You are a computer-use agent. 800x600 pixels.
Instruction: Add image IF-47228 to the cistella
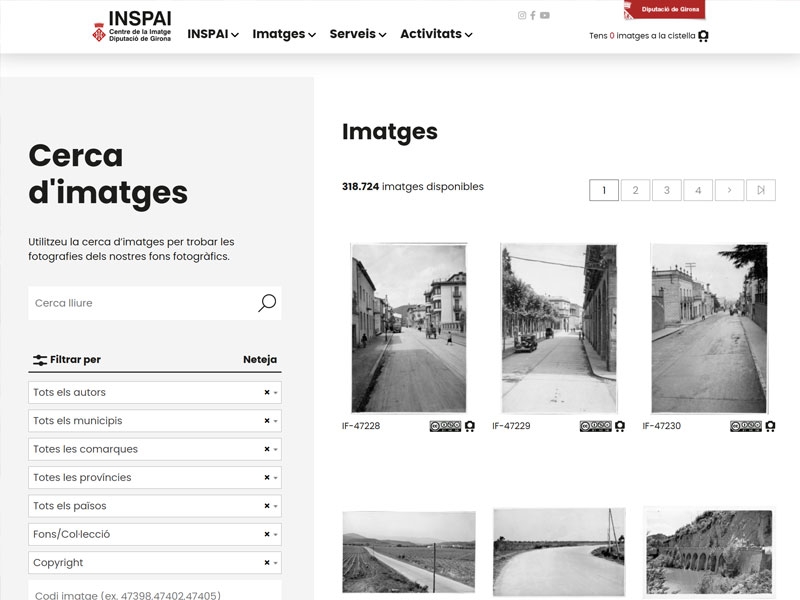469,425
